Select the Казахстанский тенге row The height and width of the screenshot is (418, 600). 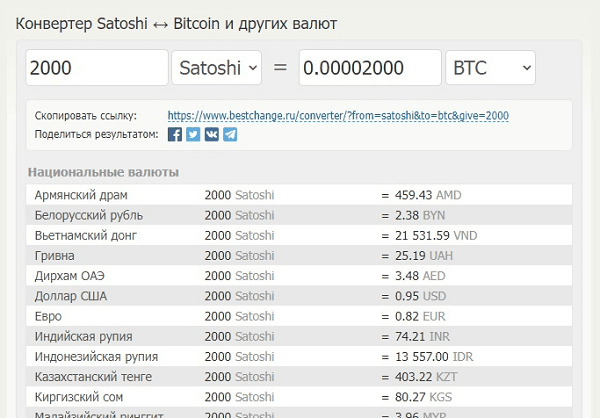pos(299,377)
